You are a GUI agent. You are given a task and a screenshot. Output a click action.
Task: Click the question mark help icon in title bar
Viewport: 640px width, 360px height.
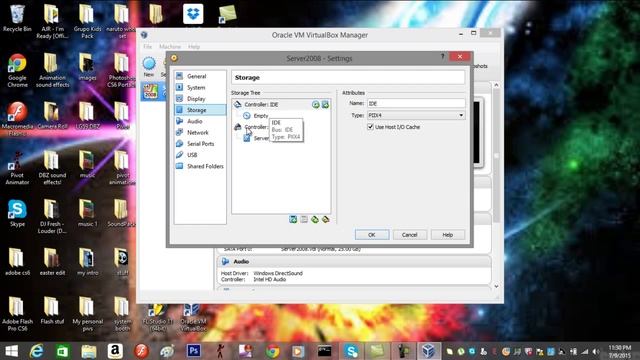pyautogui.click(x=442, y=56)
